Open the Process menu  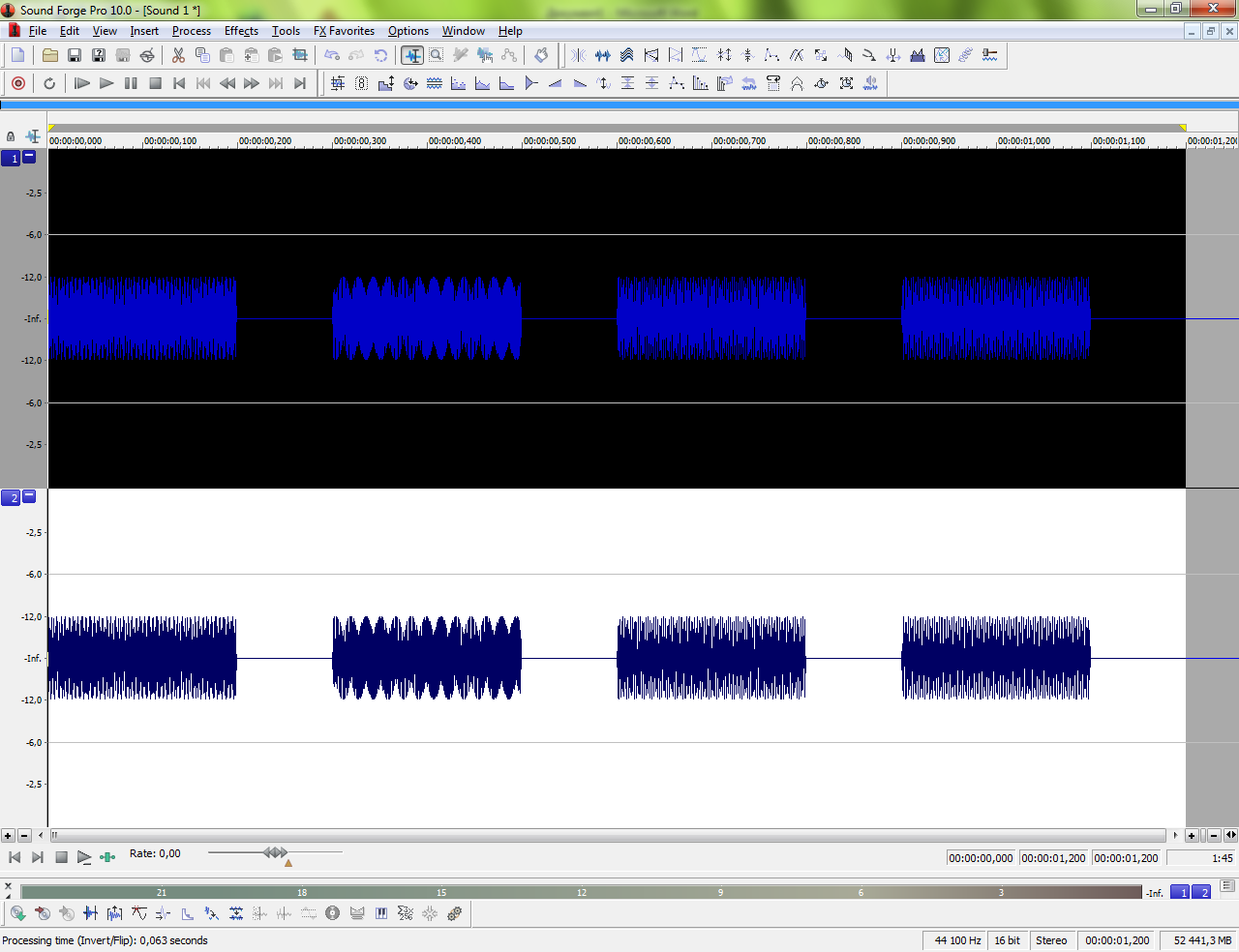[x=191, y=31]
